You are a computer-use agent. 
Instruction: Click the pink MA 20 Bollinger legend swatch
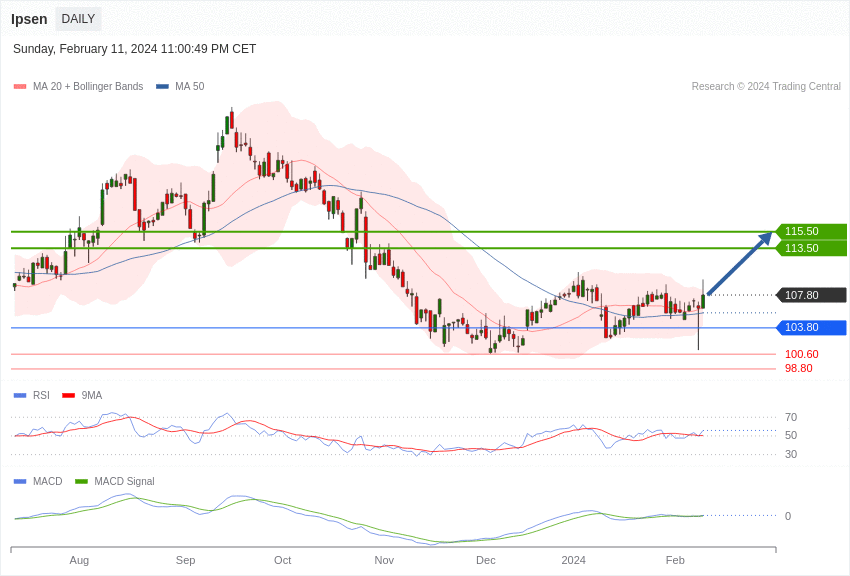[x=20, y=87]
